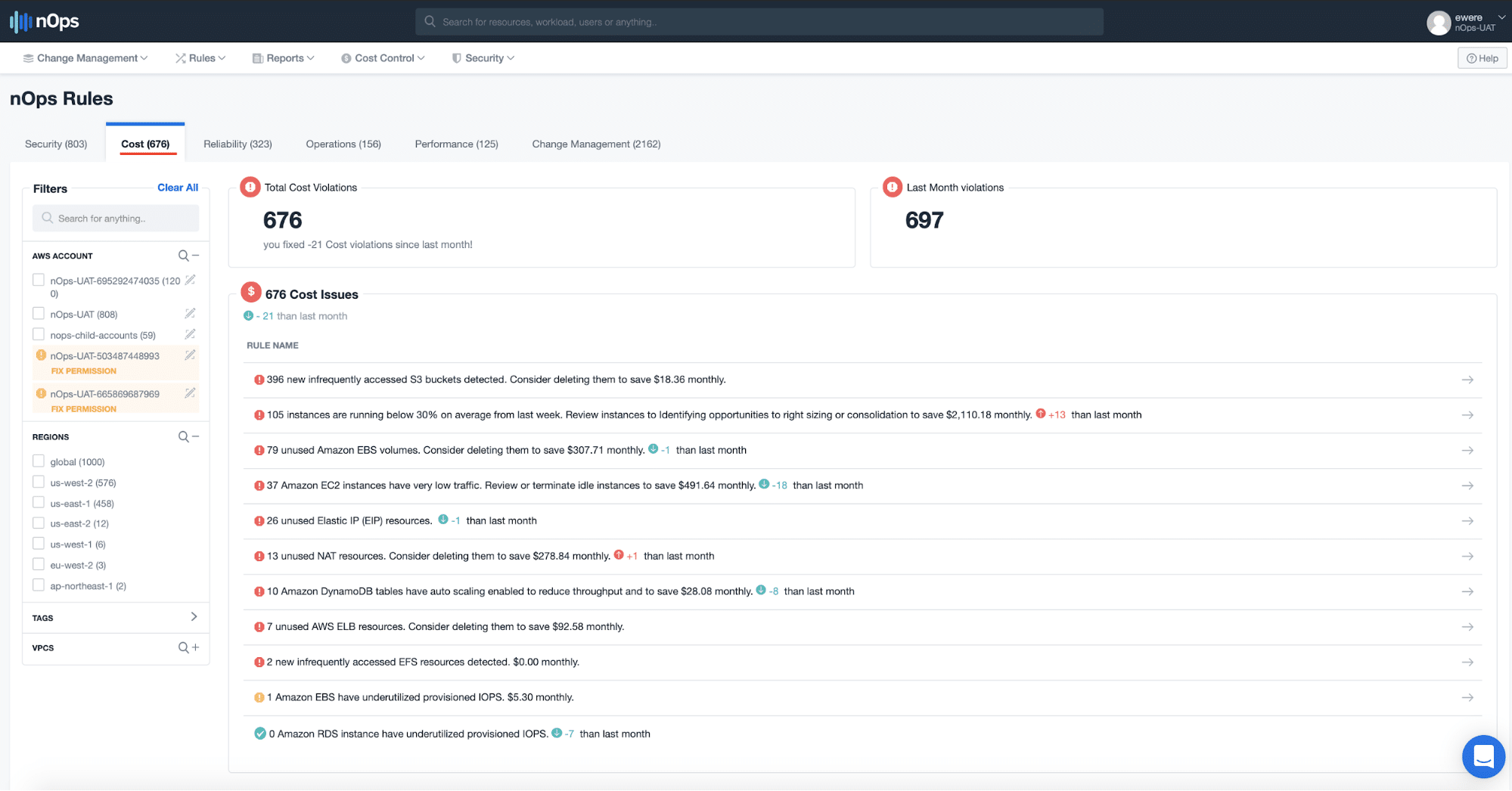Open the Security dropdown menu

[x=483, y=58]
